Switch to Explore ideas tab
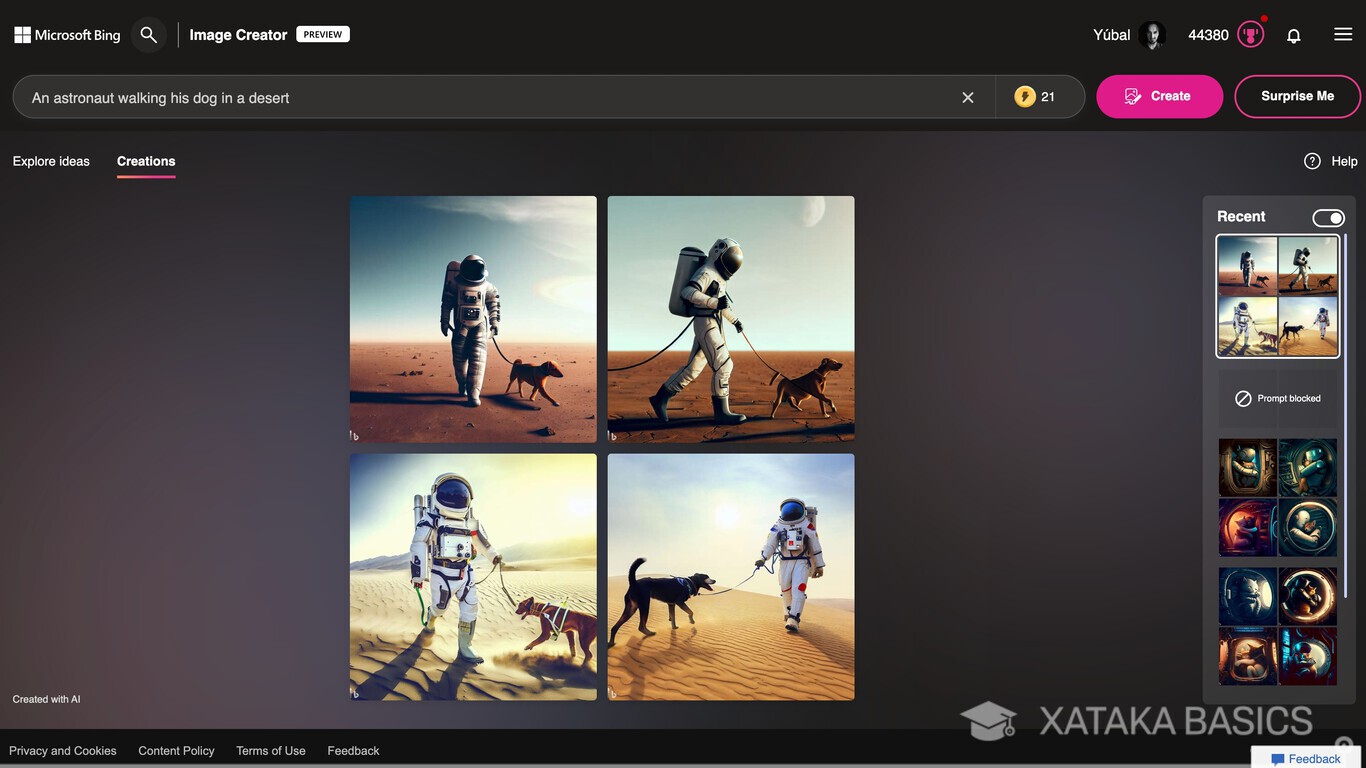Viewport: 1366px width, 768px height. (x=51, y=161)
